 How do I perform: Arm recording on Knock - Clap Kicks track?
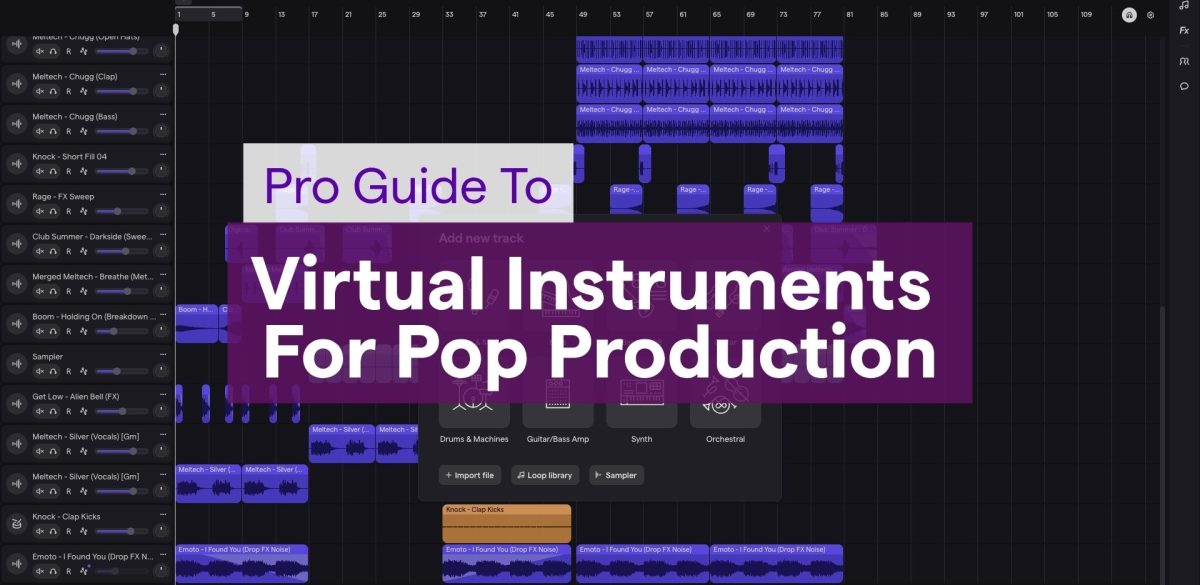click(68, 531)
